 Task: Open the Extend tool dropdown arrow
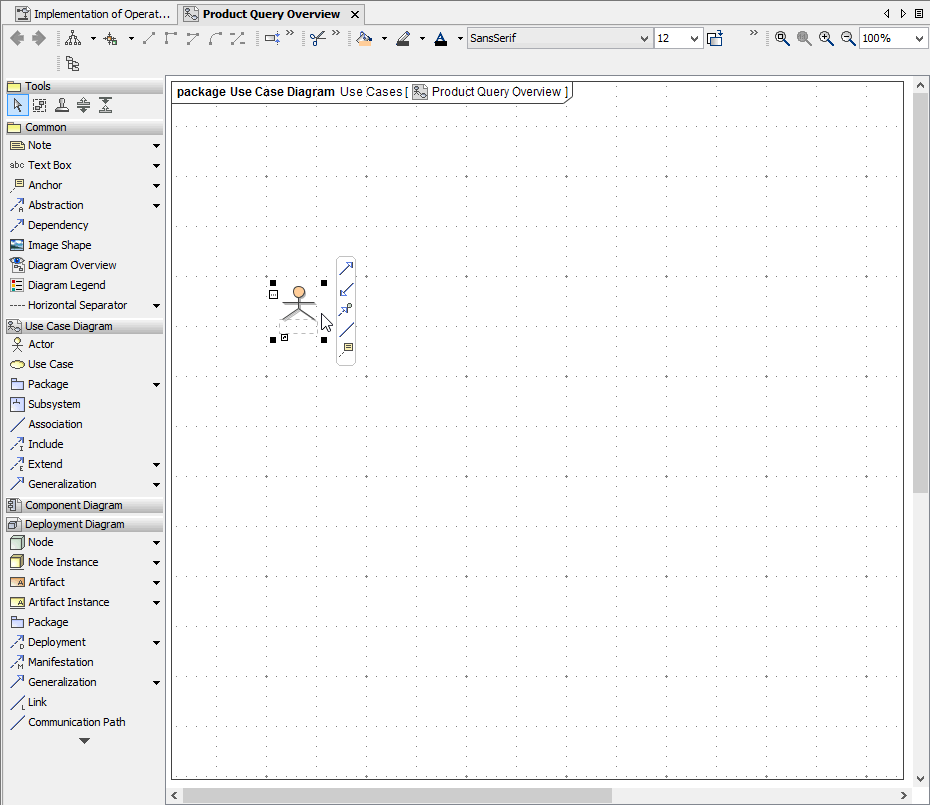156,464
